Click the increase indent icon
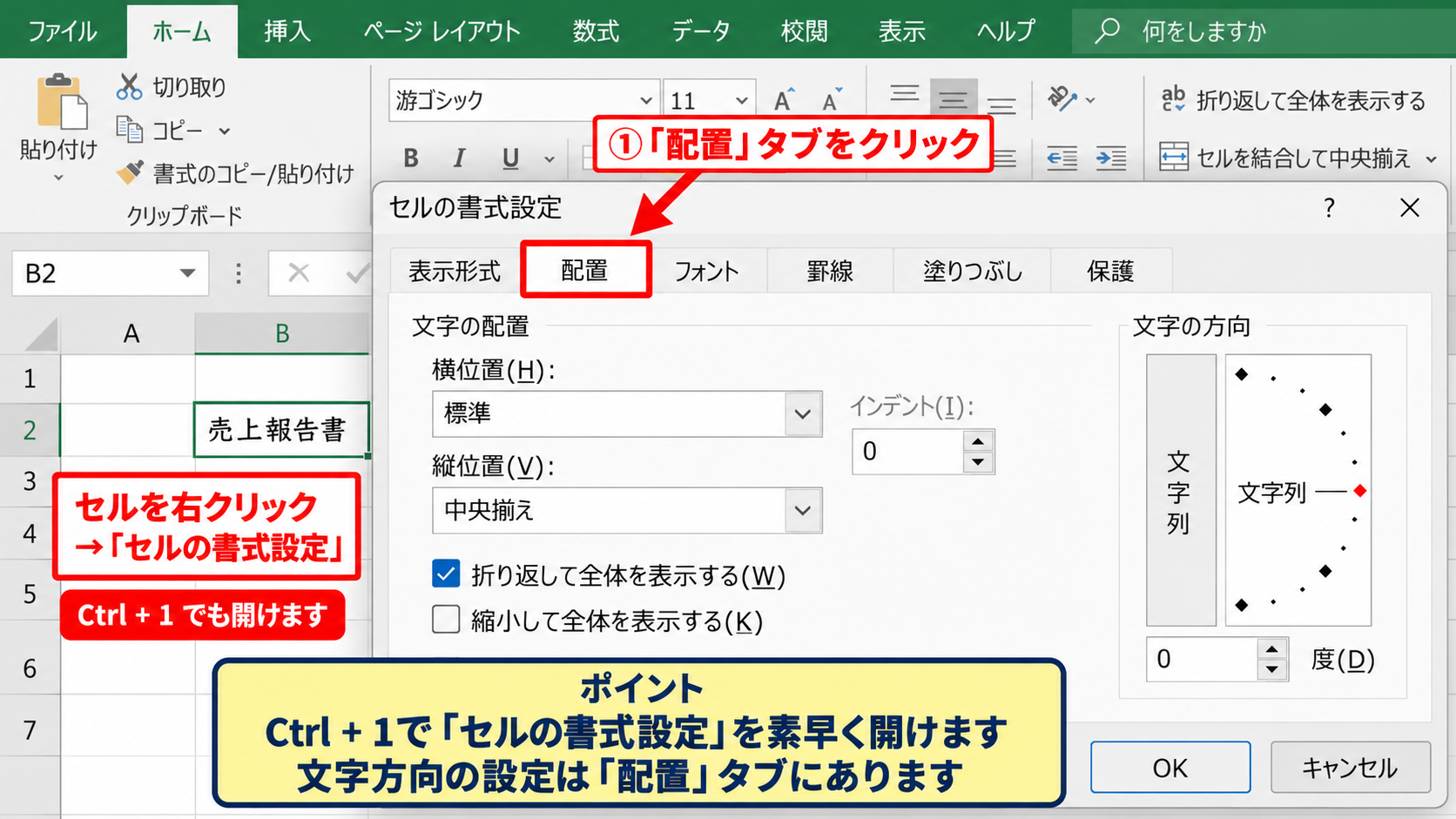The width and height of the screenshot is (1456, 819). click(x=1111, y=158)
